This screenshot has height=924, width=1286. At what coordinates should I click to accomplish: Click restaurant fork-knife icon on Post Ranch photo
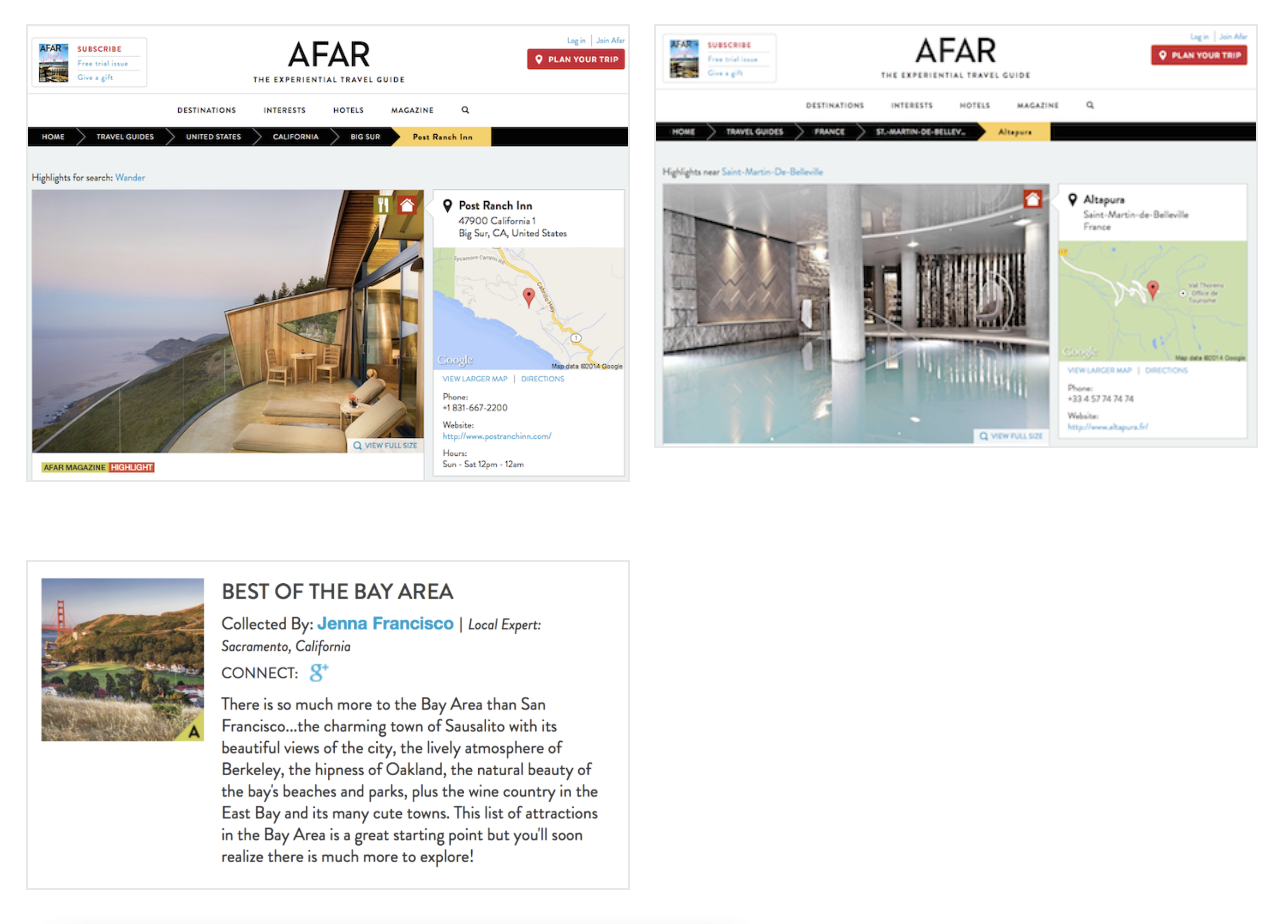click(383, 205)
